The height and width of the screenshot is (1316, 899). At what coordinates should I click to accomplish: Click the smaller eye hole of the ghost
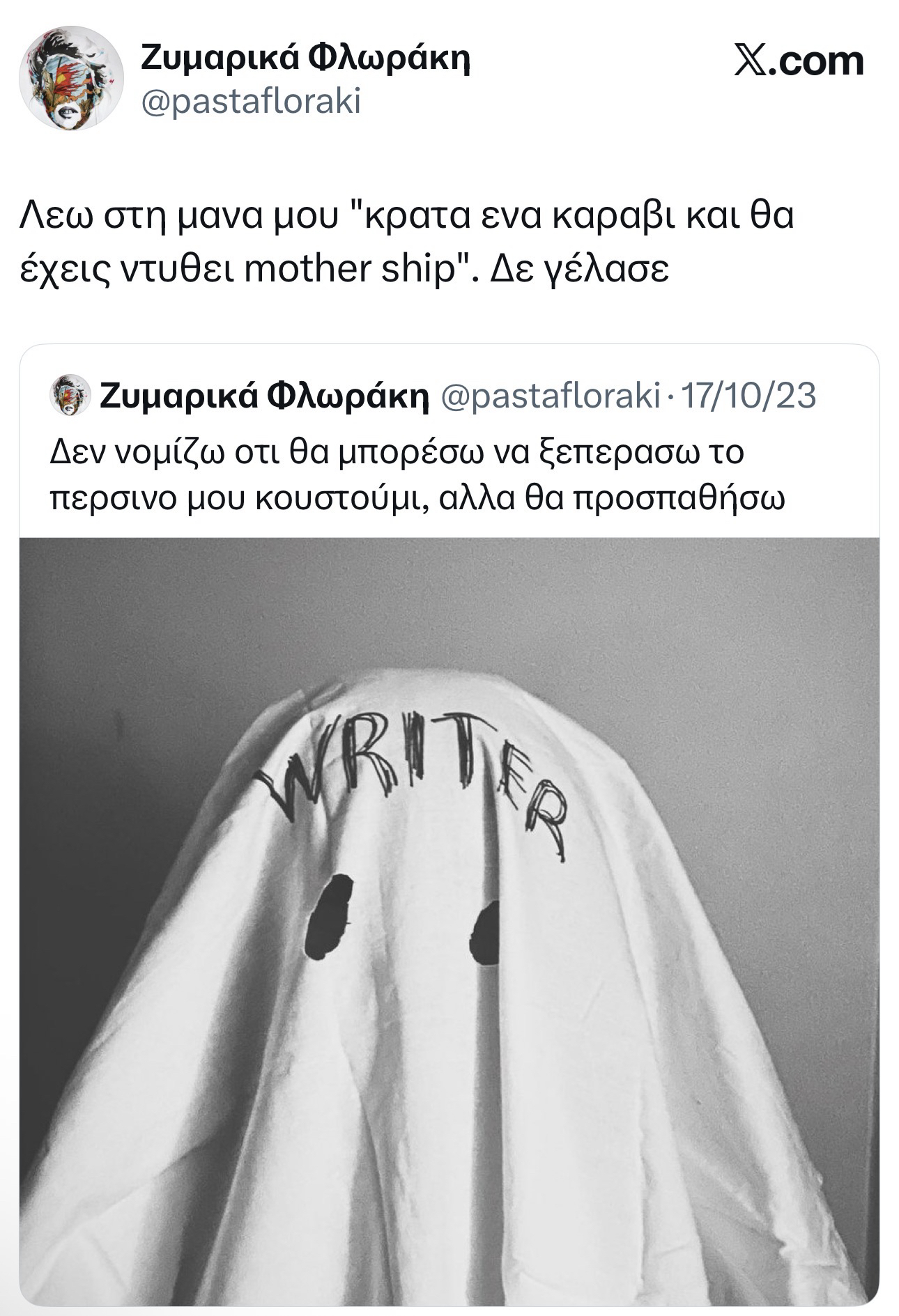(x=485, y=933)
